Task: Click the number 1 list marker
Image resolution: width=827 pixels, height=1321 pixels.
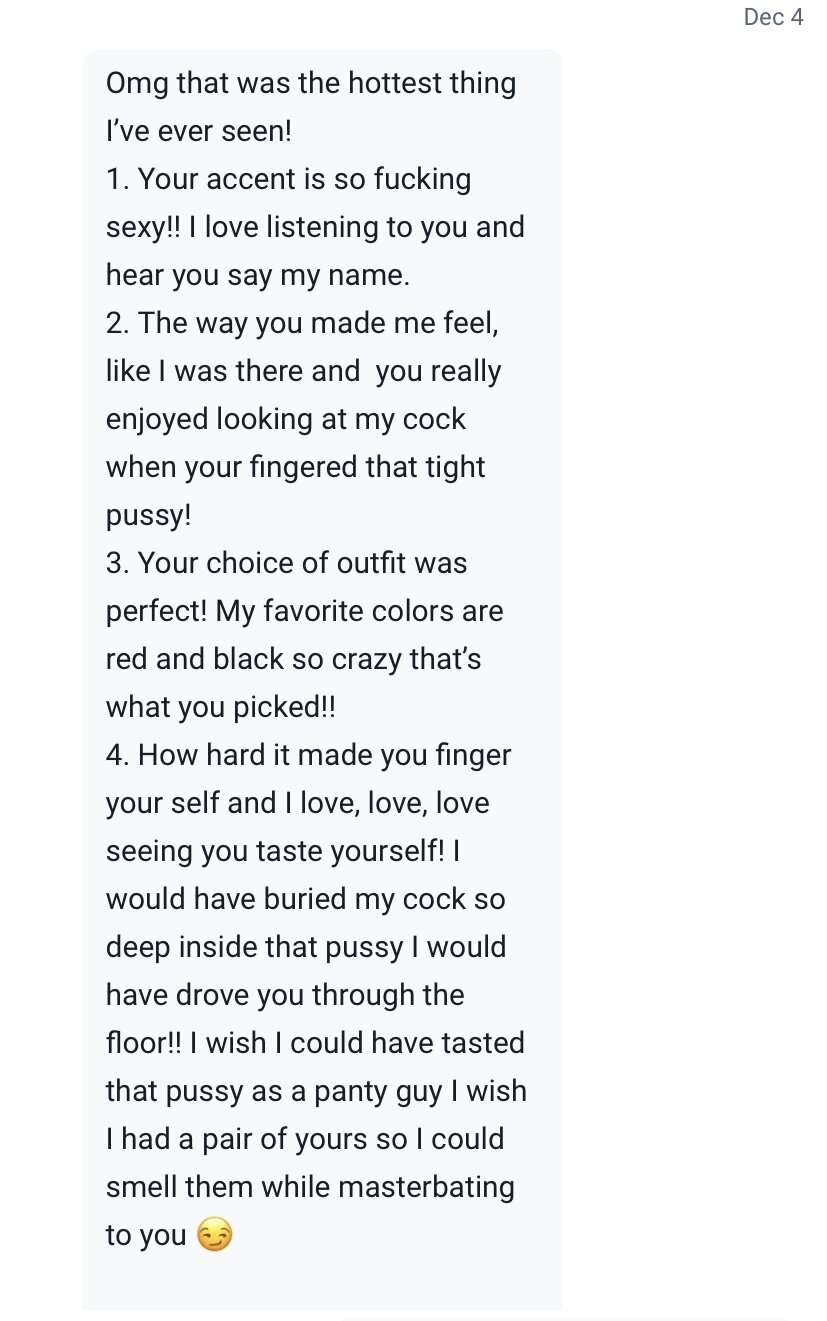Action: click(x=117, y=180)
